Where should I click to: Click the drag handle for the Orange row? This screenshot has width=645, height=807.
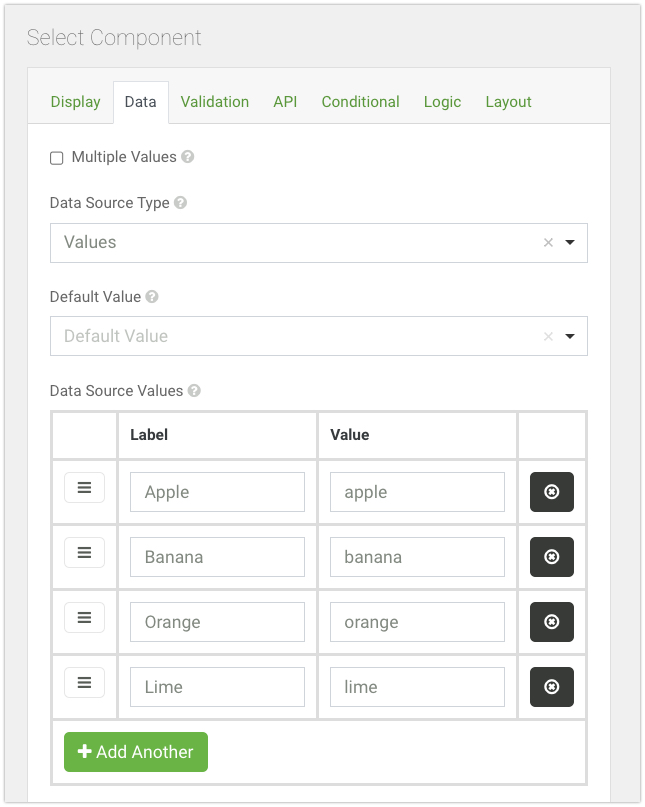[85, 617]
